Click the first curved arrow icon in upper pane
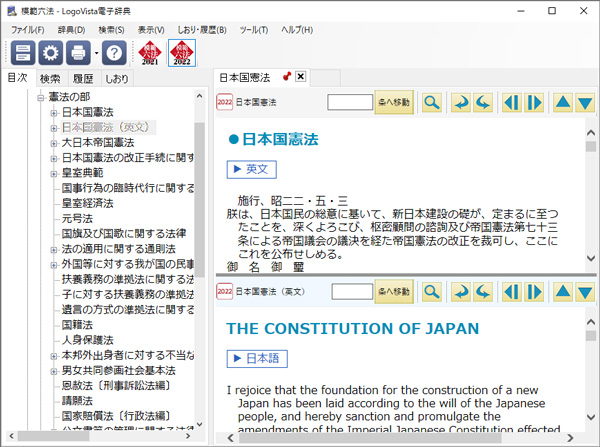 tap(461, 103)
